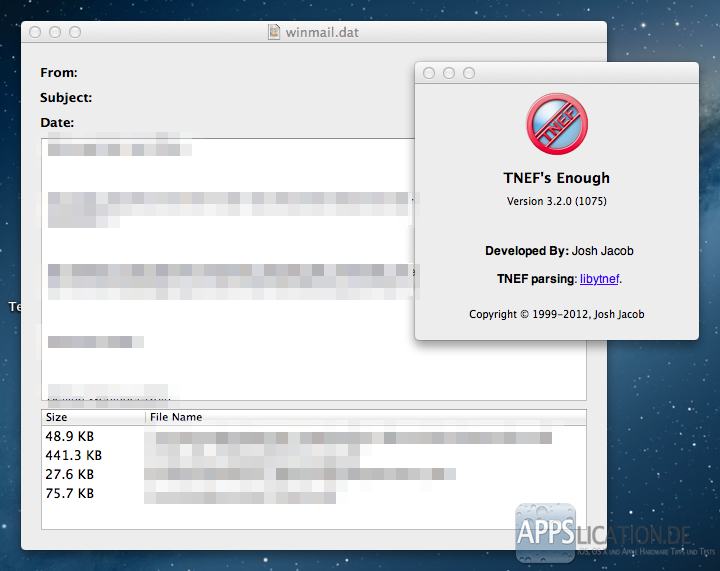
Task: Click the winmail.dat document icon in title bar
Action: point(274,32)
